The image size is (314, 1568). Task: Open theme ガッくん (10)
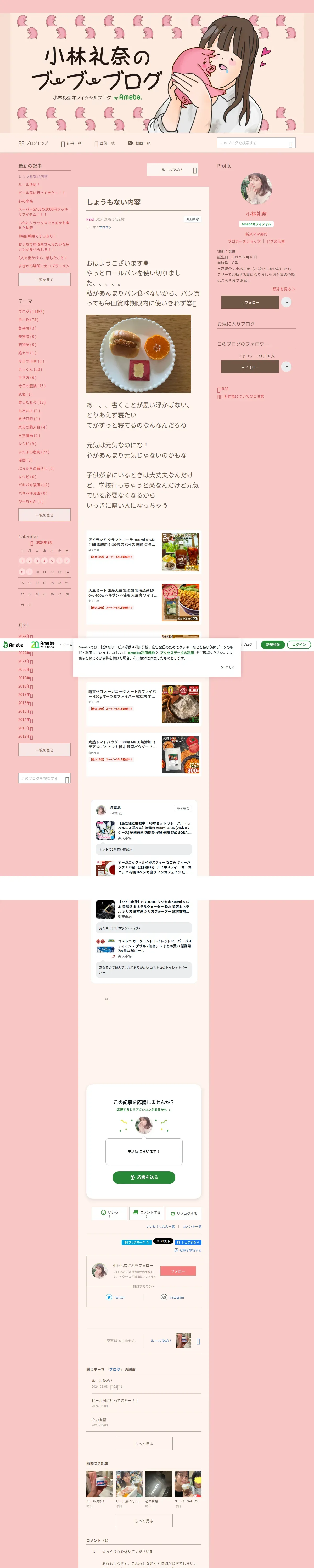coord(30,370)
